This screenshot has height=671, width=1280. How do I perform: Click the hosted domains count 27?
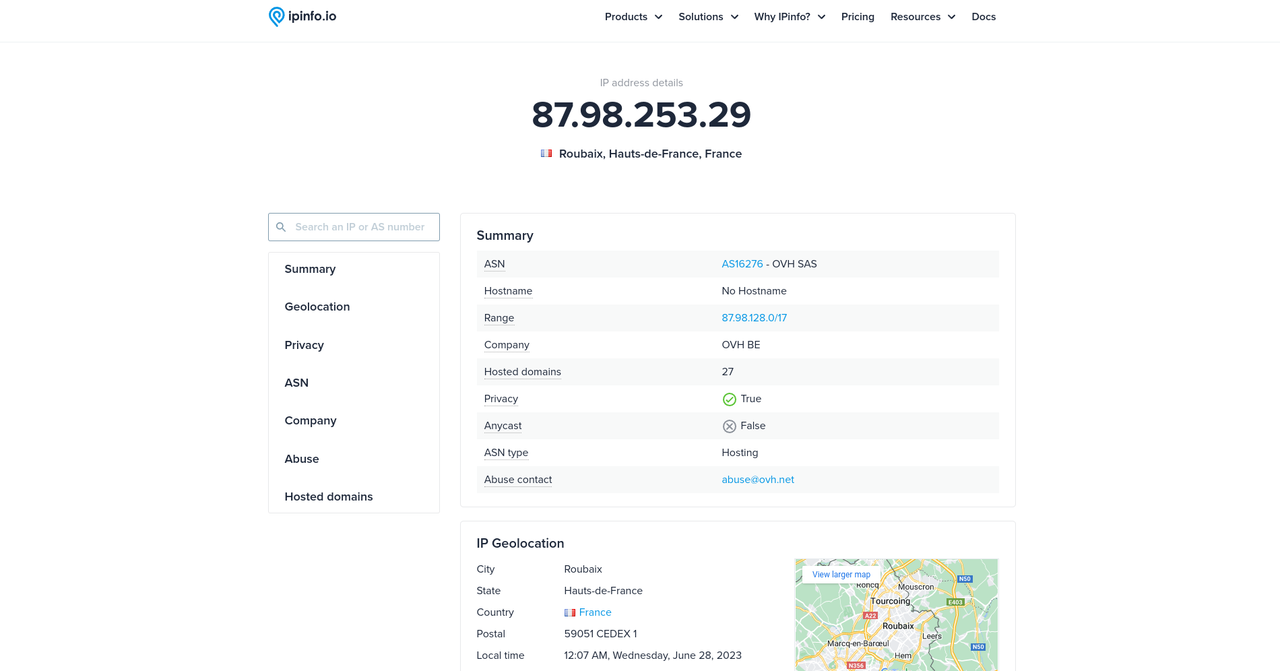point(728,372)
